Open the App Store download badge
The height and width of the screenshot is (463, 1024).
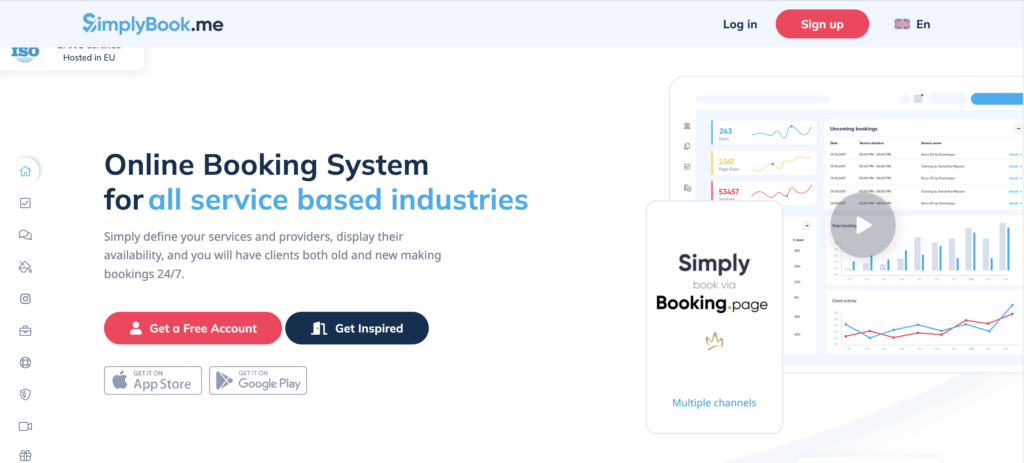coord(153,381)
